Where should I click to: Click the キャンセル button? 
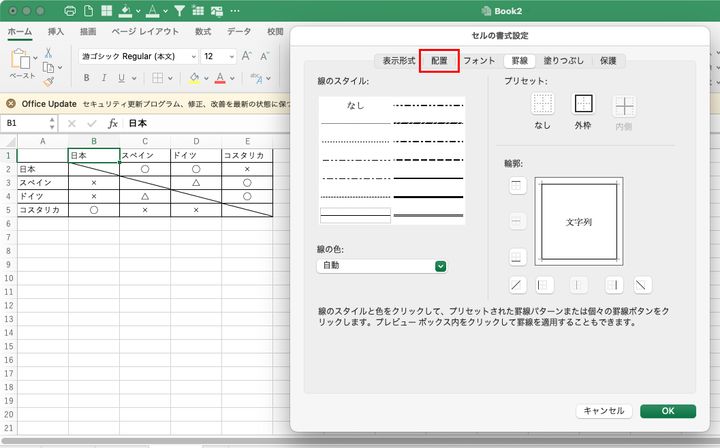(x=603, y=411)
